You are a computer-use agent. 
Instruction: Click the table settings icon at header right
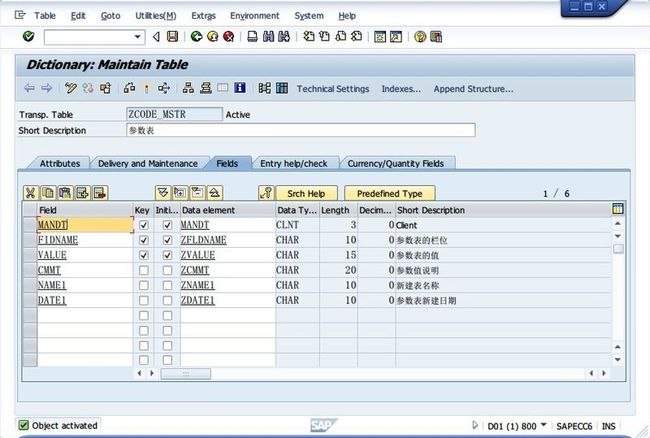pyautogui.click(x=618, y=209)
